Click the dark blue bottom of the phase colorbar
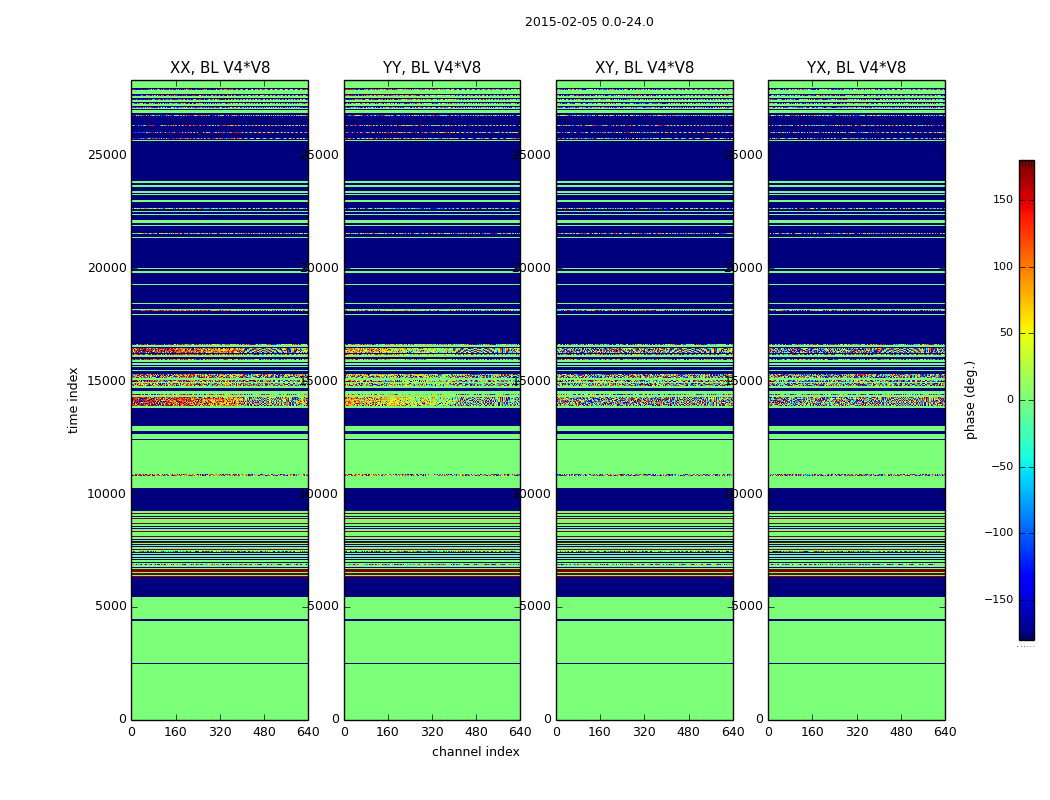The image size is (1050, 800). 1026,634
